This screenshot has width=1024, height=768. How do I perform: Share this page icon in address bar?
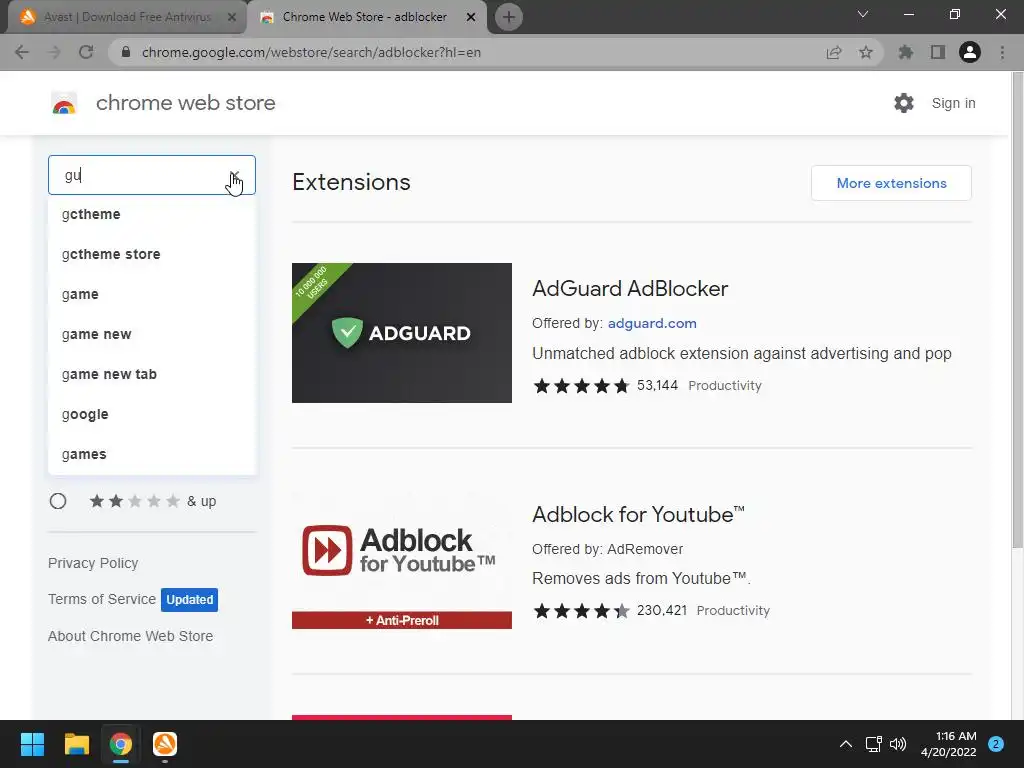pyautogui.click(x=834, y=52)
